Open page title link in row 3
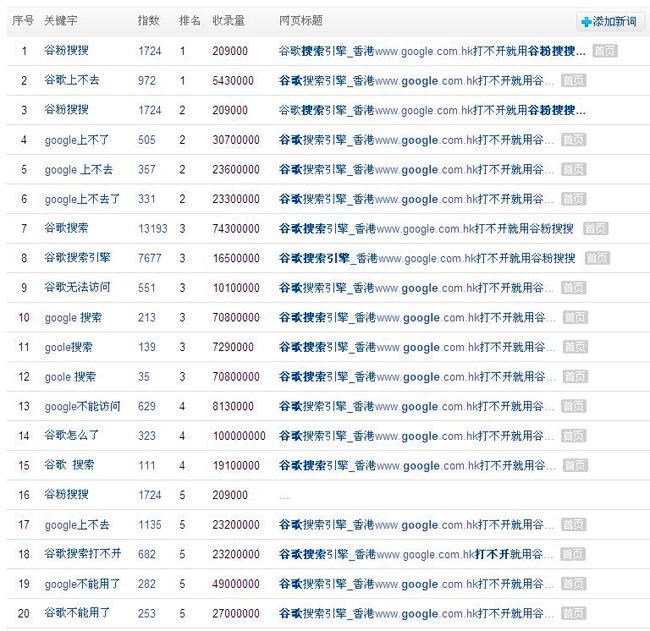The width and height of the screenshot is (650, 631). [x=432, y=110]
